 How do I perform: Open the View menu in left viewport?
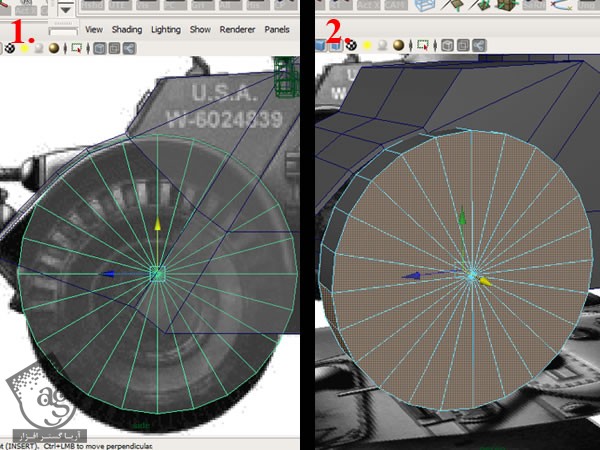pos(94,30)
